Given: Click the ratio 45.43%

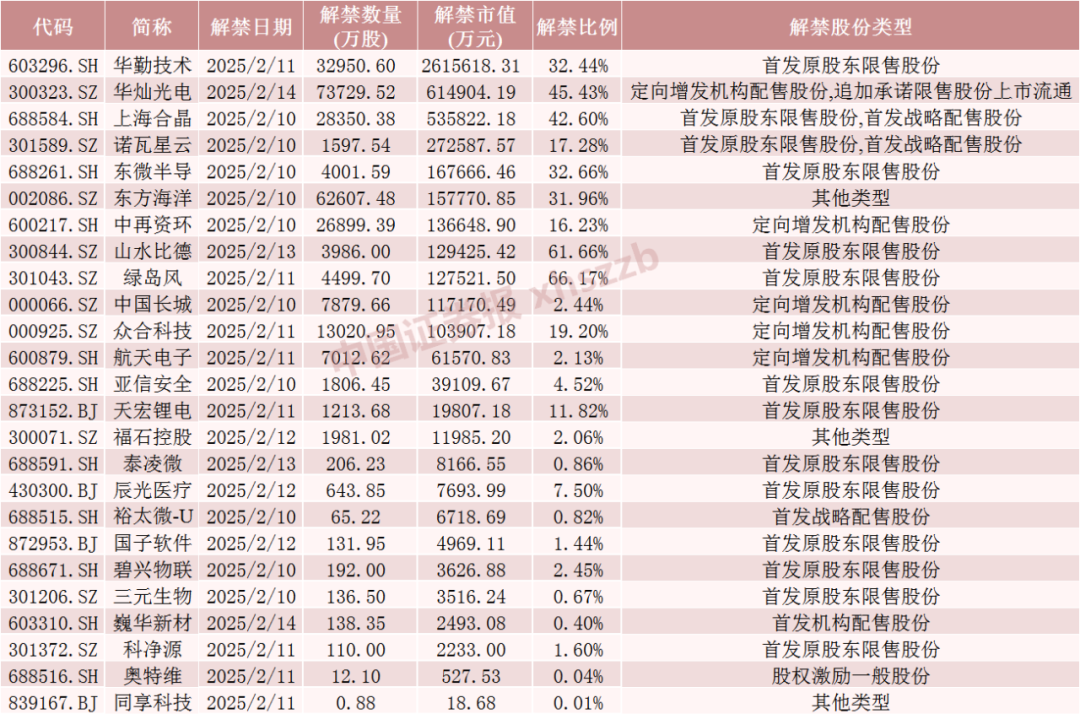Looking at the screenshot, I should click(578, 92).
